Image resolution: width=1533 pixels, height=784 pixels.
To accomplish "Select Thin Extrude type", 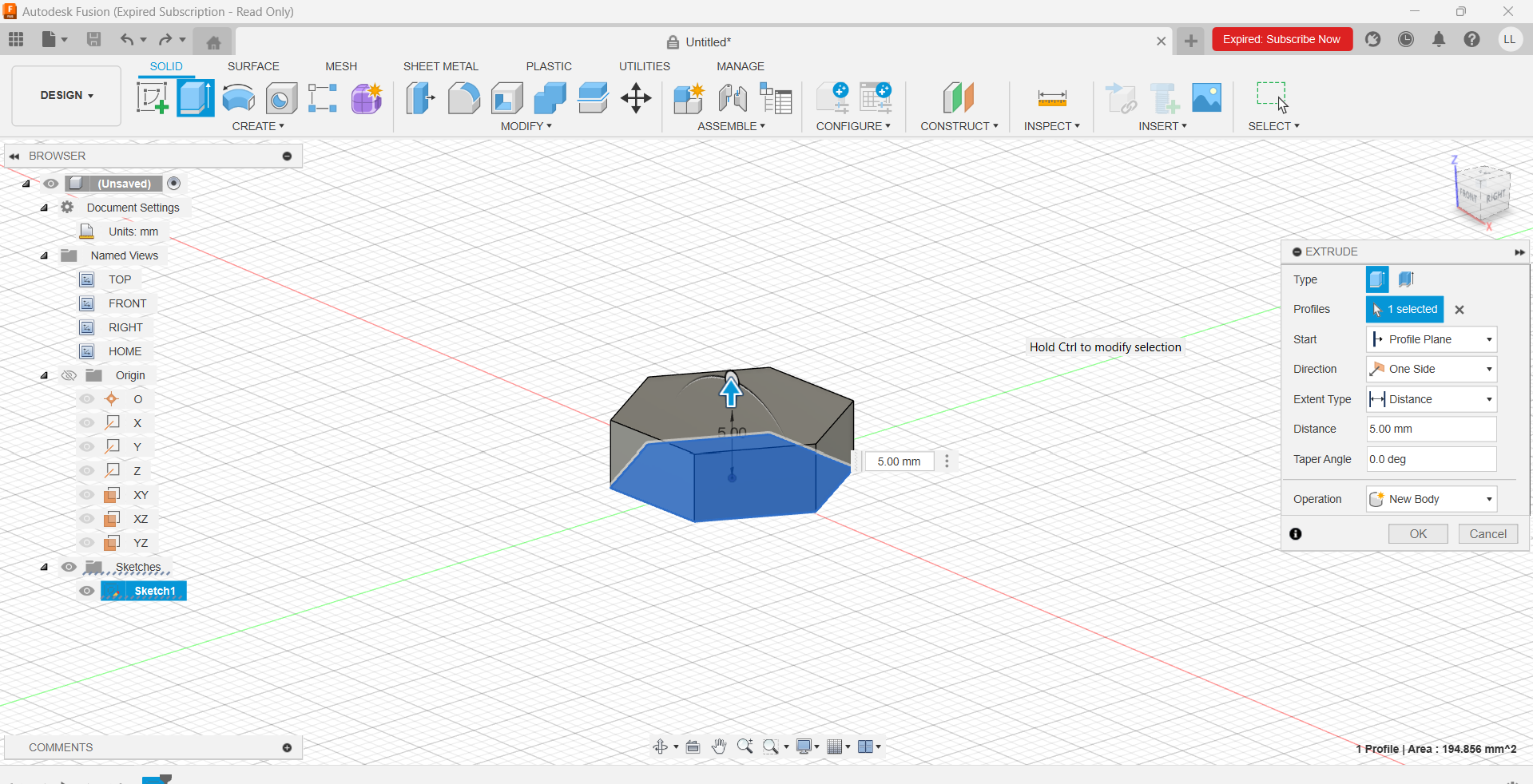I will 1406,279.
